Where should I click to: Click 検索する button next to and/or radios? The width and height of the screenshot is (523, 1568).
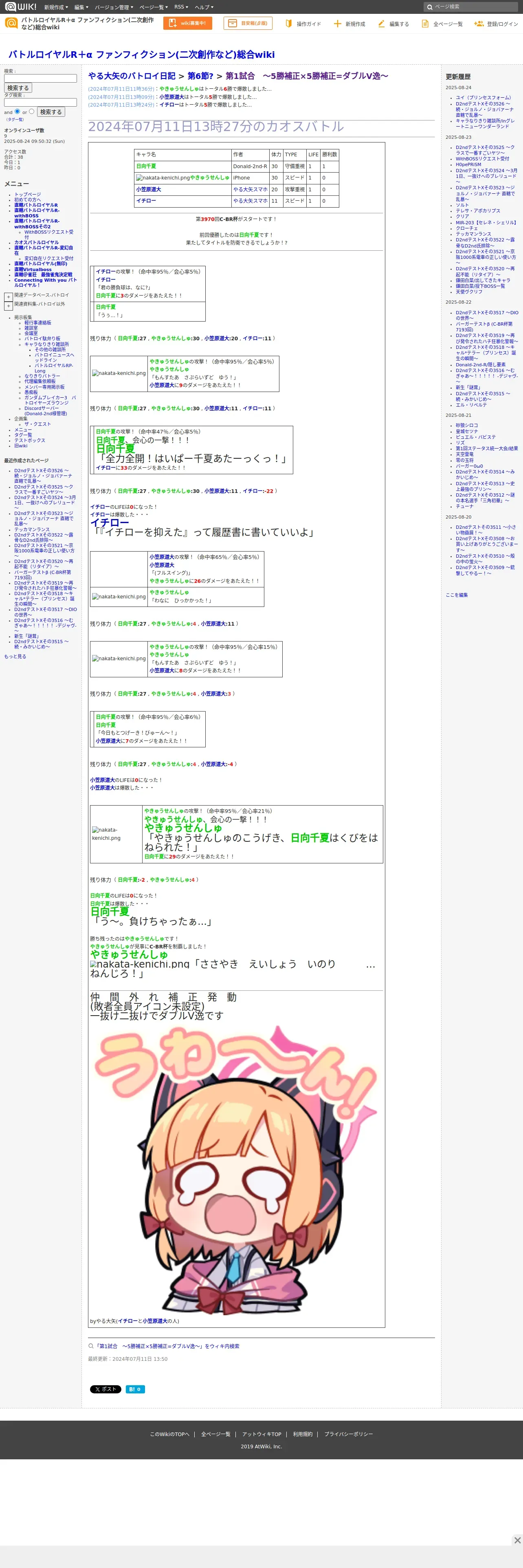coord(51,112)
